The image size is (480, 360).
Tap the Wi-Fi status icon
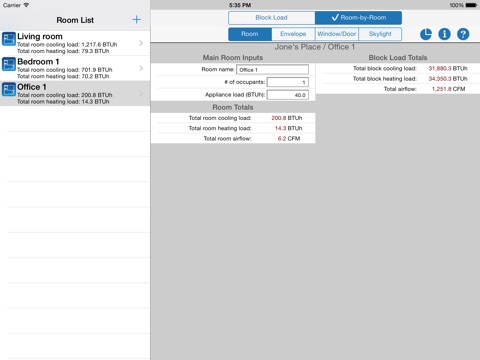tap(26, 5)
